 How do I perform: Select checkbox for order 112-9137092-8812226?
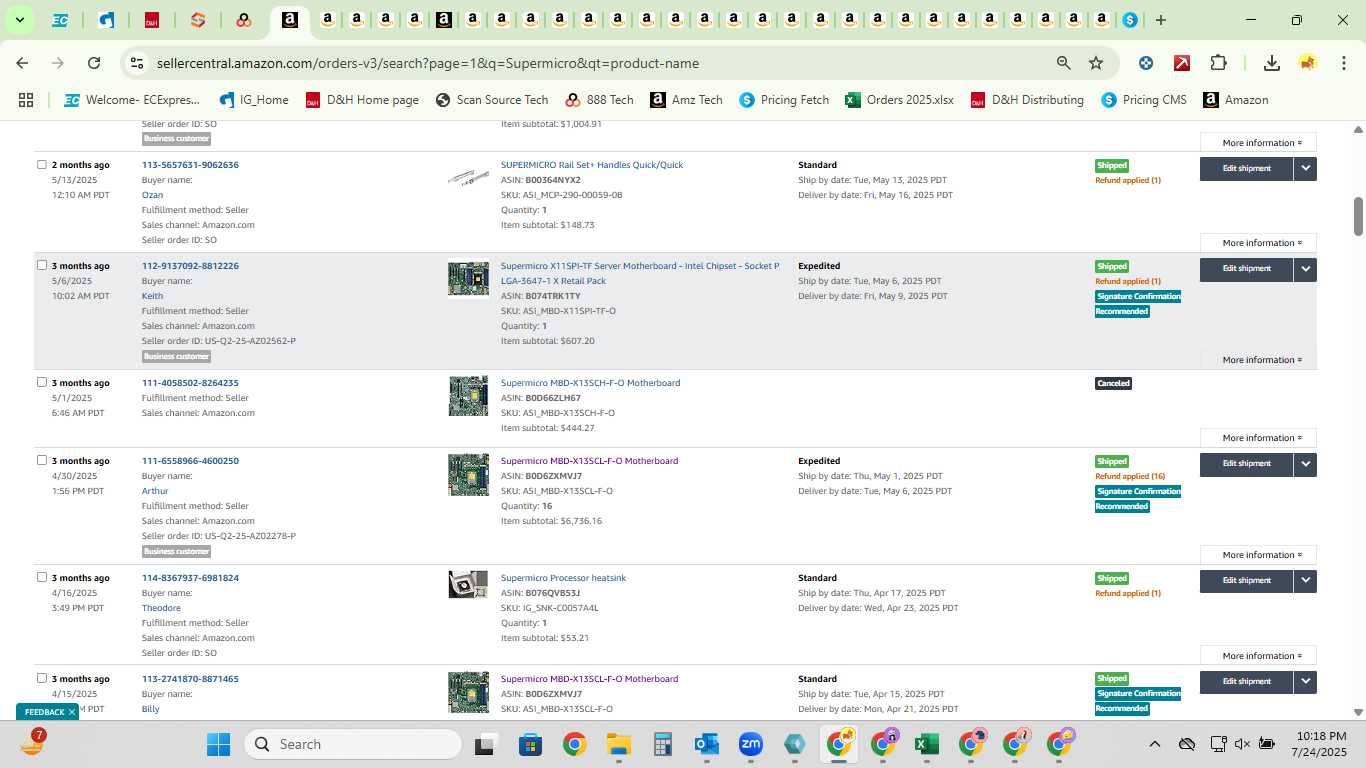(x=42, y=266)
